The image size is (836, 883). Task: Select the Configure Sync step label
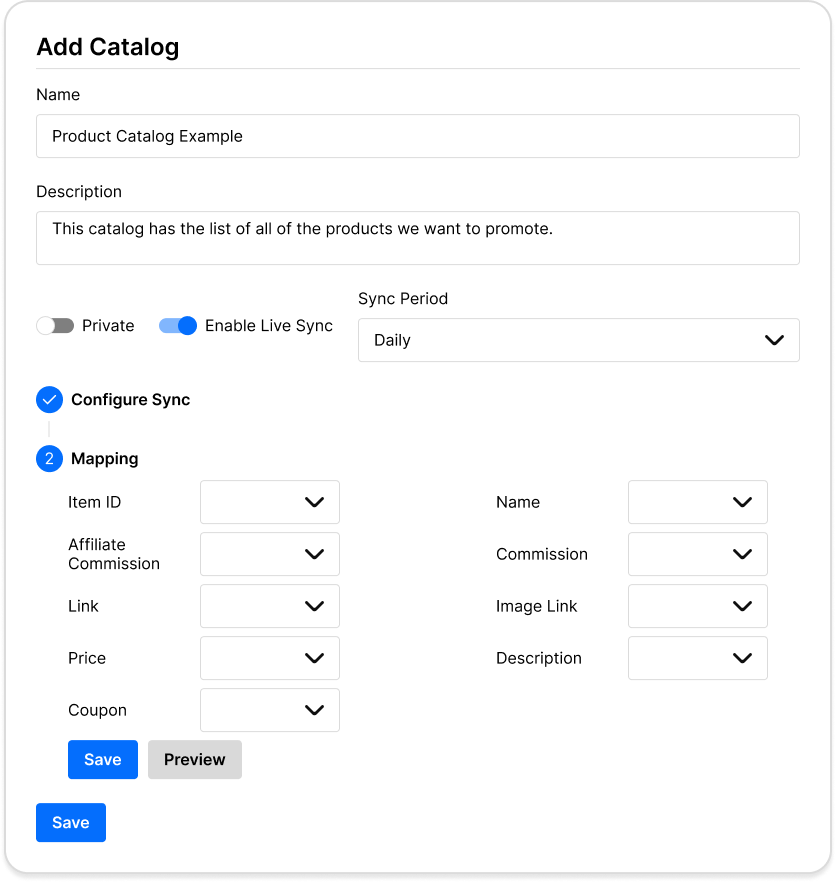coord(130,400)
